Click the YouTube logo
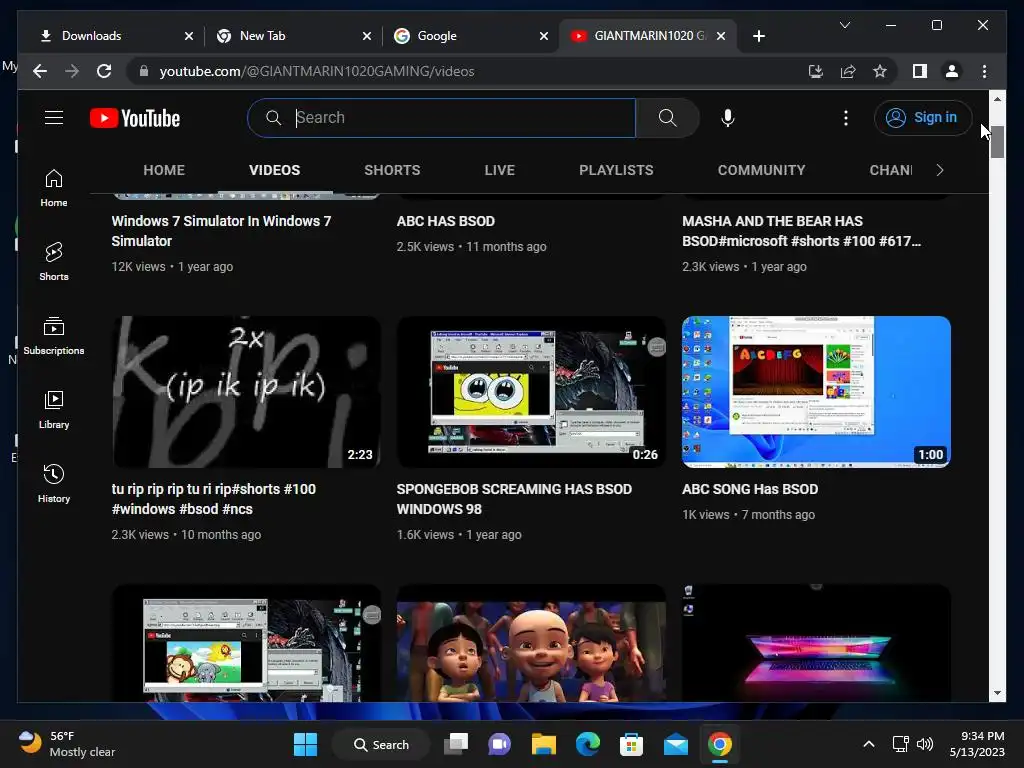 pyautogui.click(x=135, y=118)
